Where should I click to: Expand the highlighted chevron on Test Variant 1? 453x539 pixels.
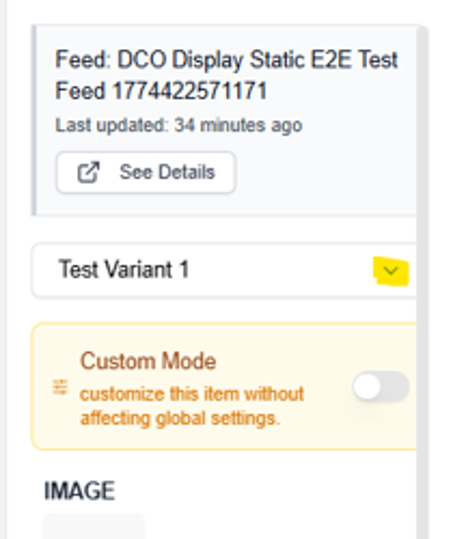point(391,271)
